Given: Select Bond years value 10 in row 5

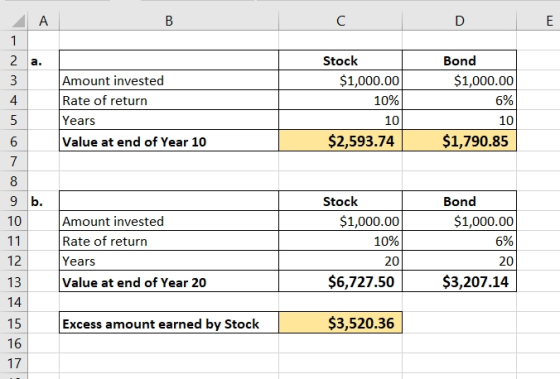Looking at the screenshot, I should (x=459, y=120).
